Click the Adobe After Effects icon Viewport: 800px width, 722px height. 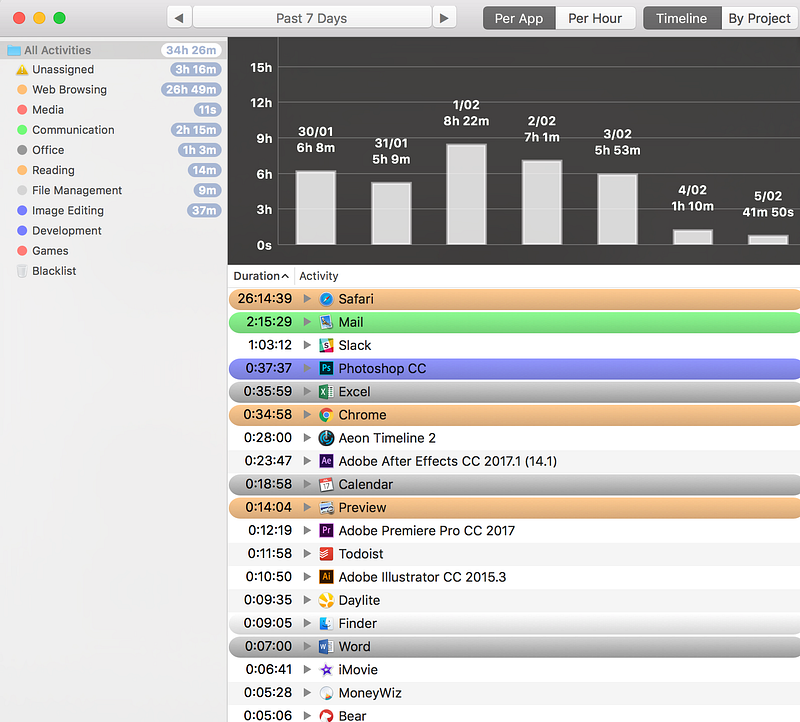(326, 461)
